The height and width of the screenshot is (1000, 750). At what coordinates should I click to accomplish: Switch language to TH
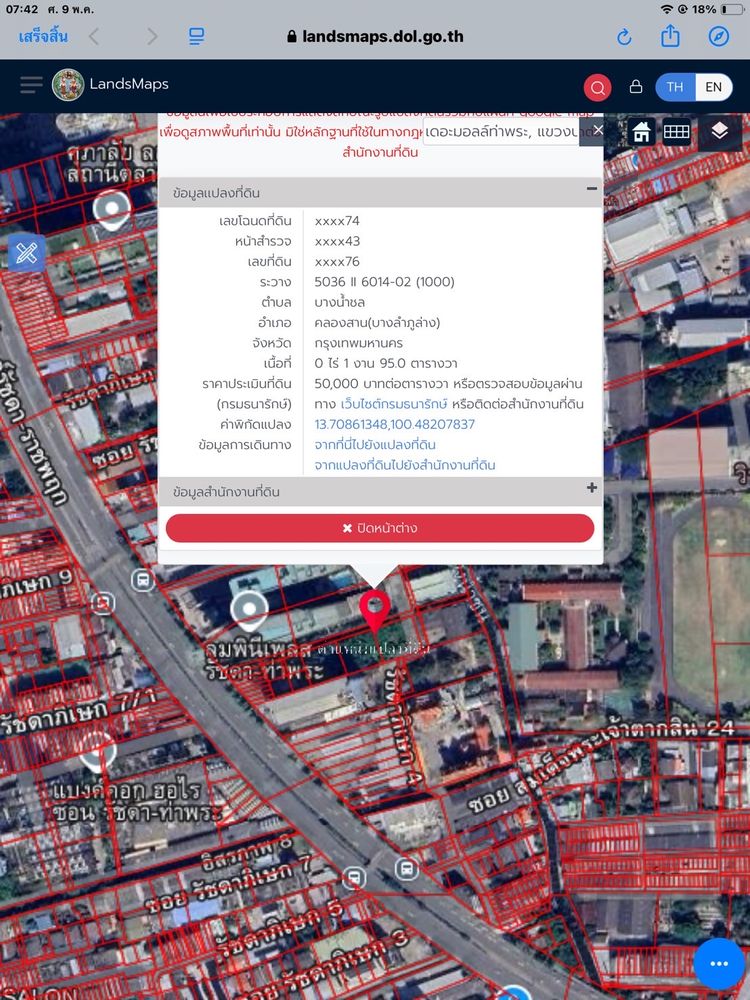[675, 87]
